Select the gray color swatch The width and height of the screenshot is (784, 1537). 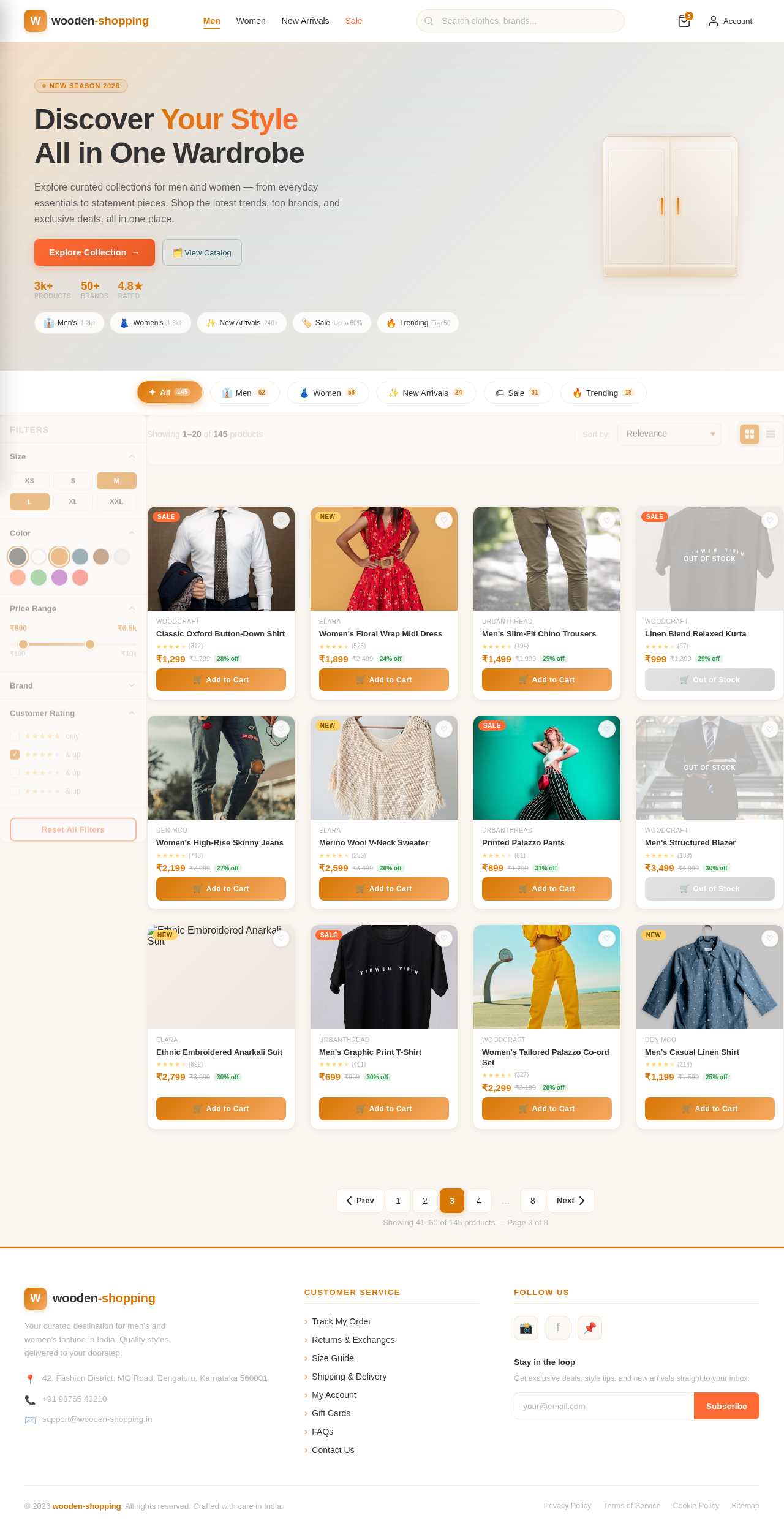click(x=18, y=557)
